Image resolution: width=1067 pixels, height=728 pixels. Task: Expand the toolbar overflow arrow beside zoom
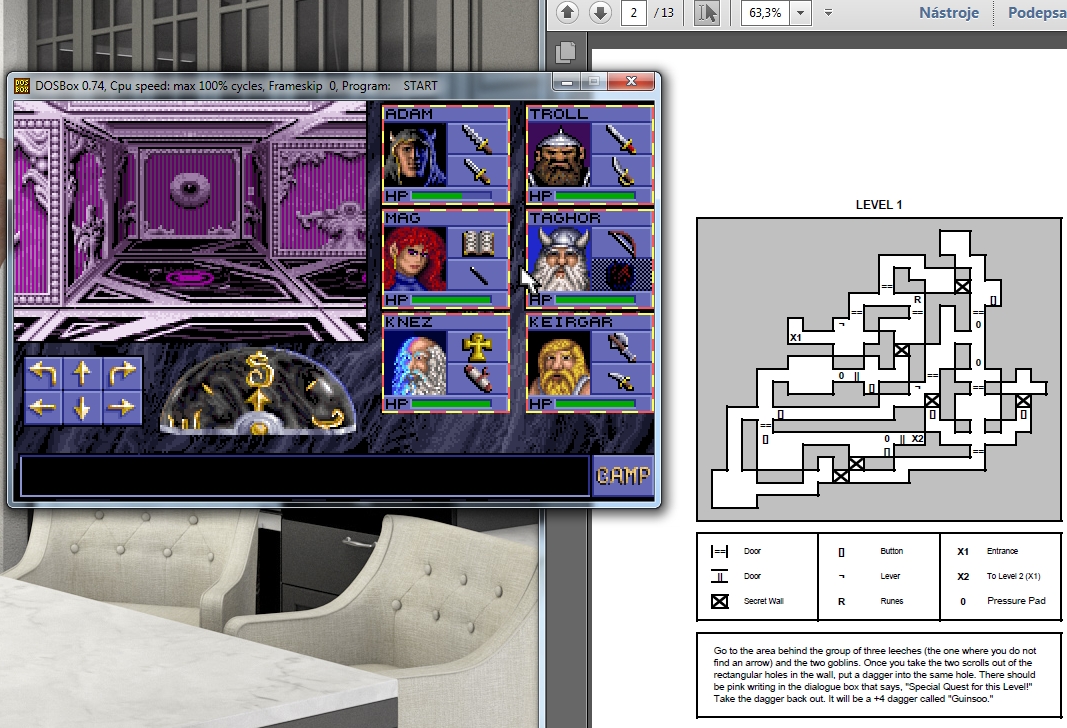coord(828,12)
